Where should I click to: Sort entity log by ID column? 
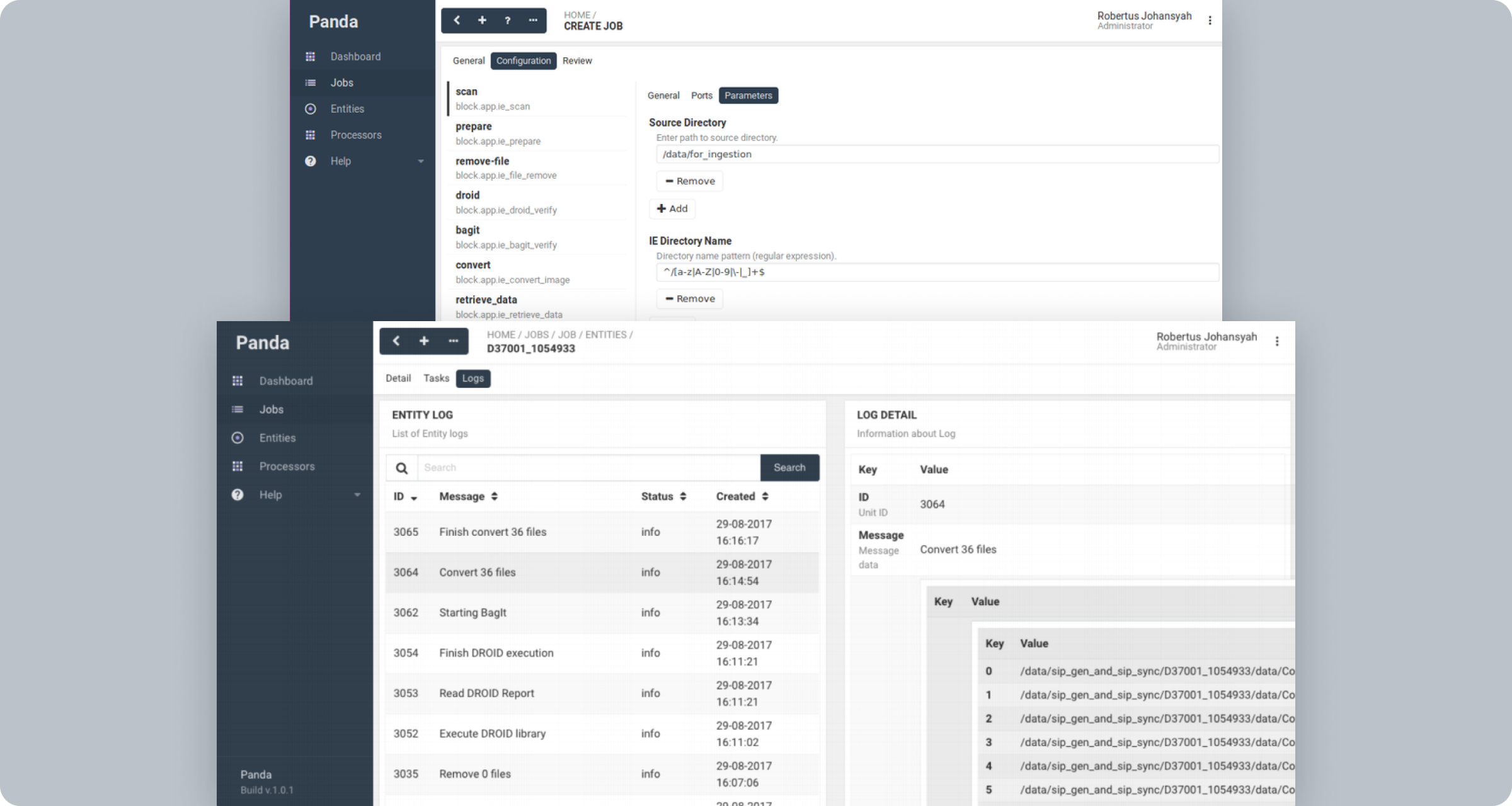406,497
